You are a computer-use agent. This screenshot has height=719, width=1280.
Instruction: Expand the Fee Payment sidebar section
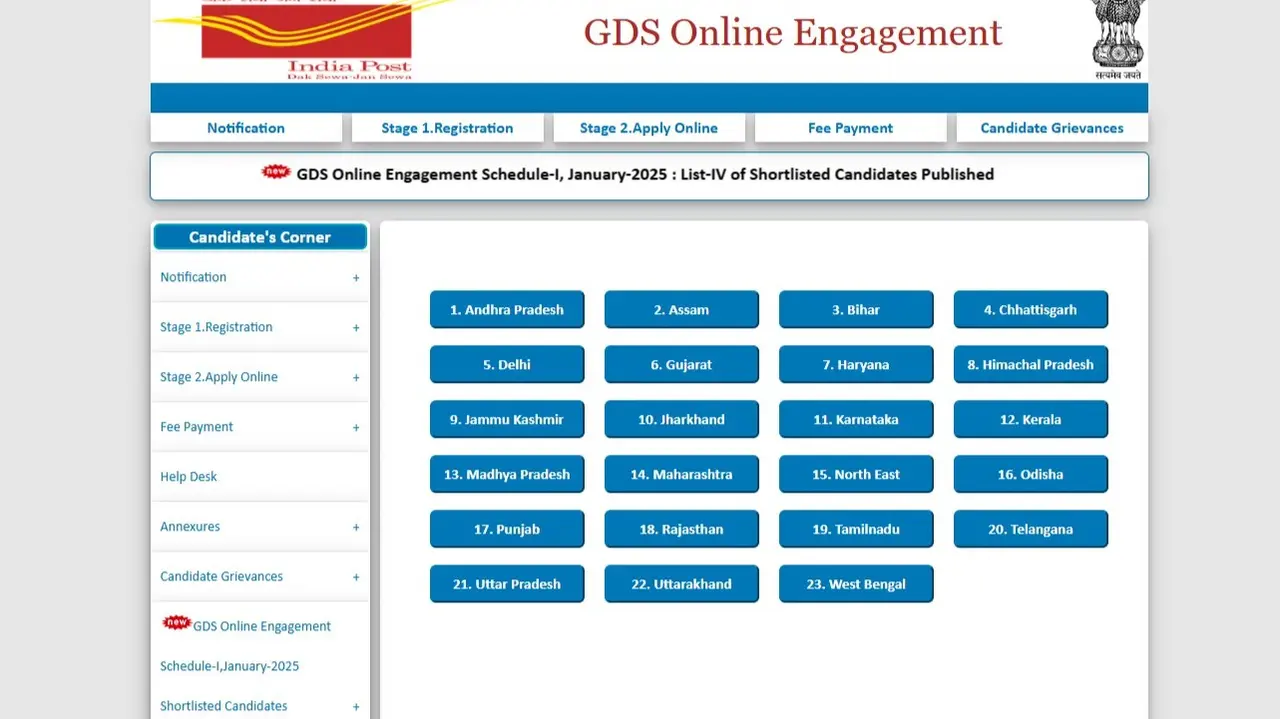pyautogui.click(x=356, y=427)
